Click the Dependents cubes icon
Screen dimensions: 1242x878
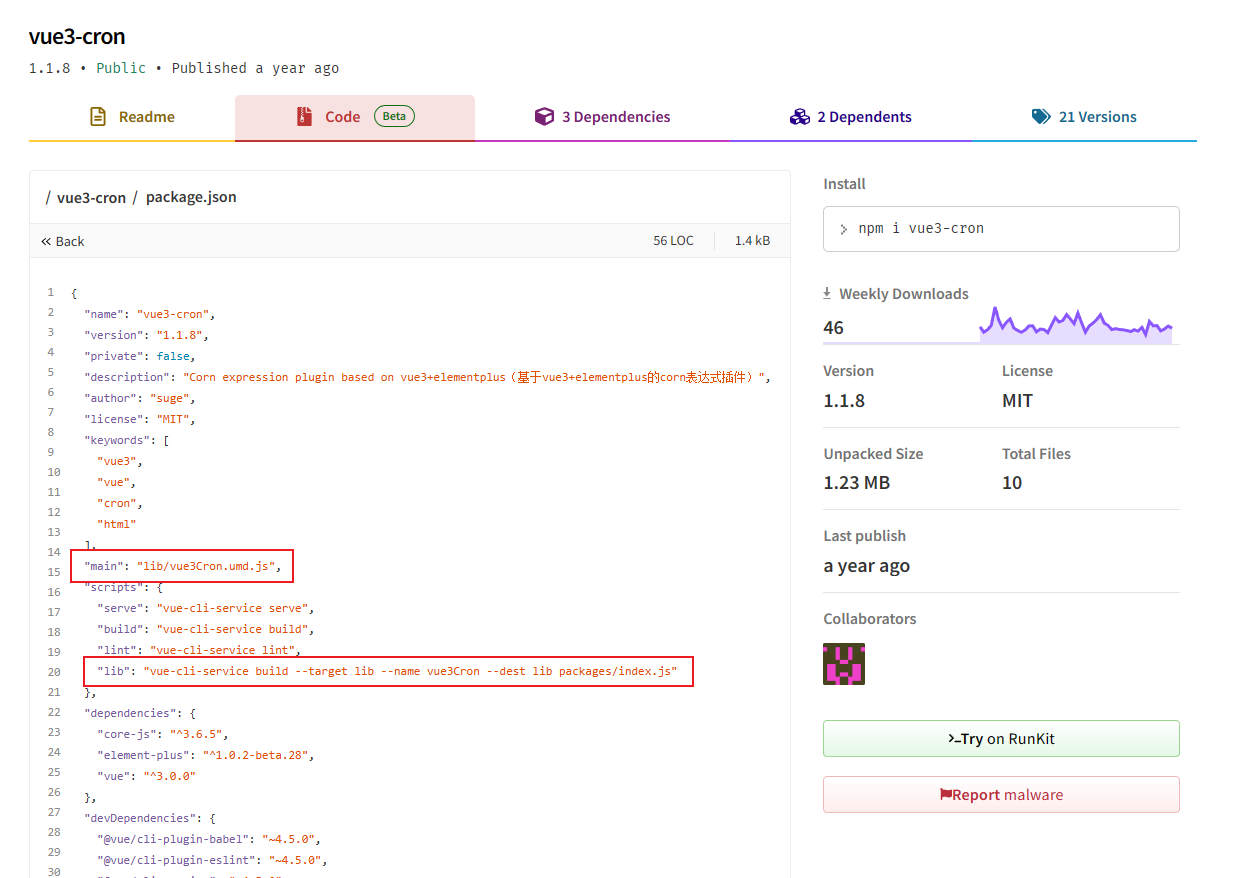[799, 117]
